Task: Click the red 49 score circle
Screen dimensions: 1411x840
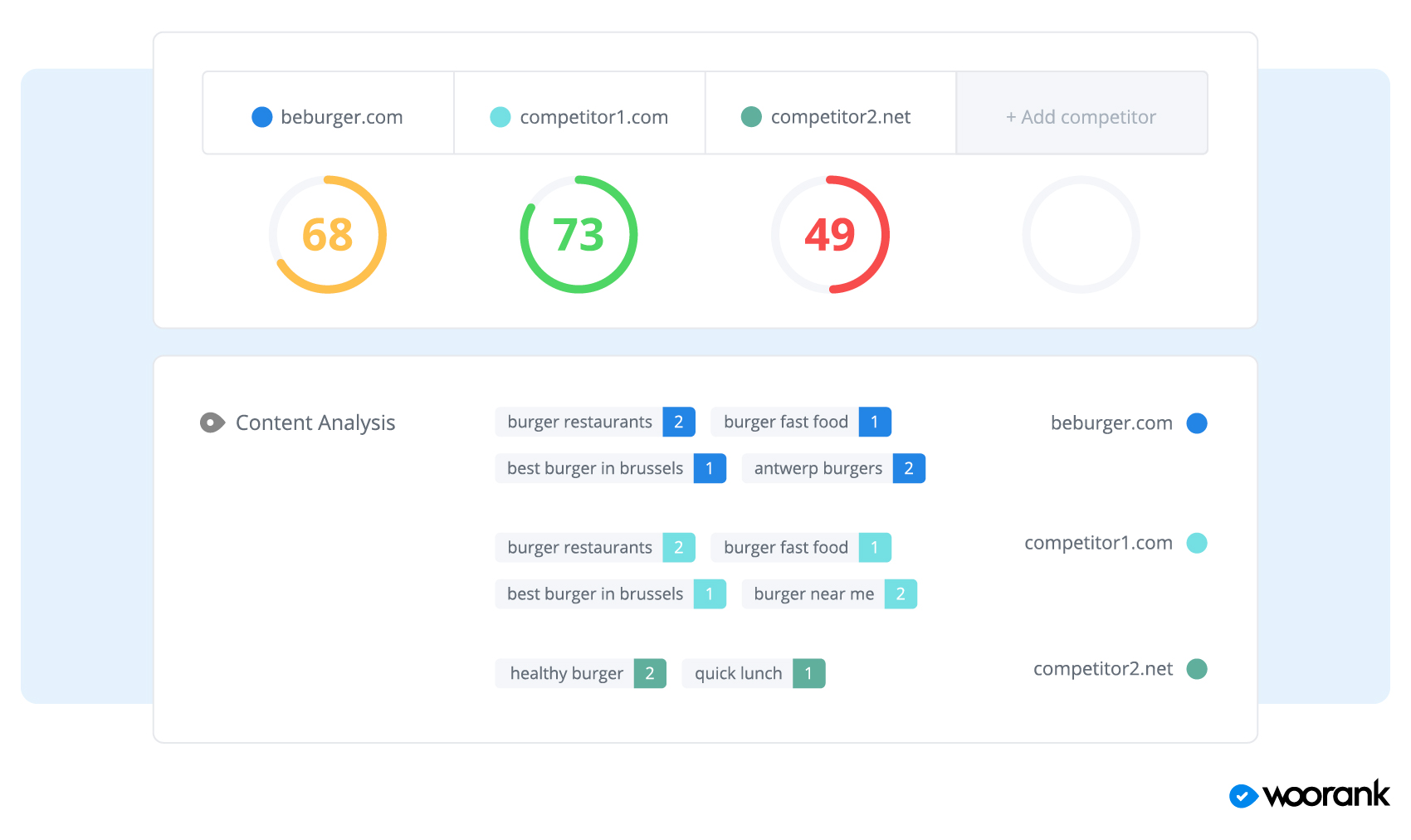Action: pos(830,235)
